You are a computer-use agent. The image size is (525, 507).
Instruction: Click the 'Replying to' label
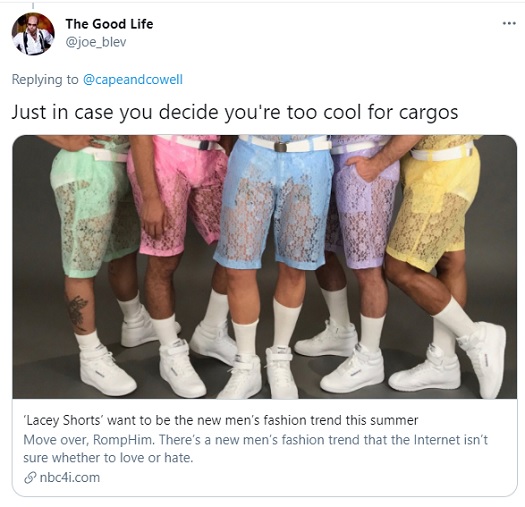tap(45, 80)
